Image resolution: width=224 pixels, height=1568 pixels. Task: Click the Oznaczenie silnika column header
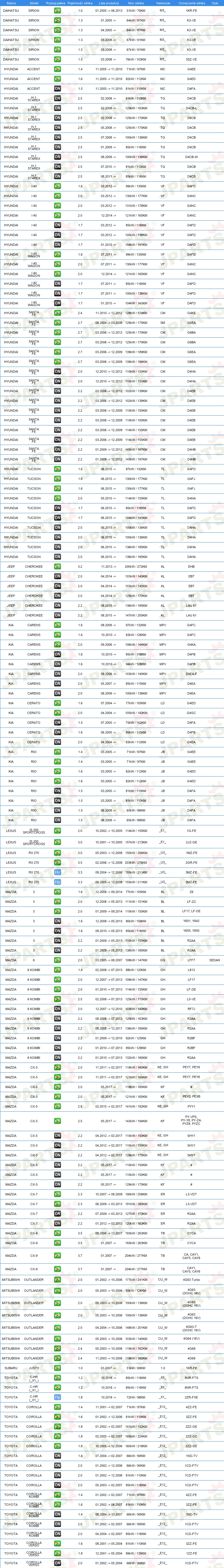pyautogui.click(x=191, y=3)
